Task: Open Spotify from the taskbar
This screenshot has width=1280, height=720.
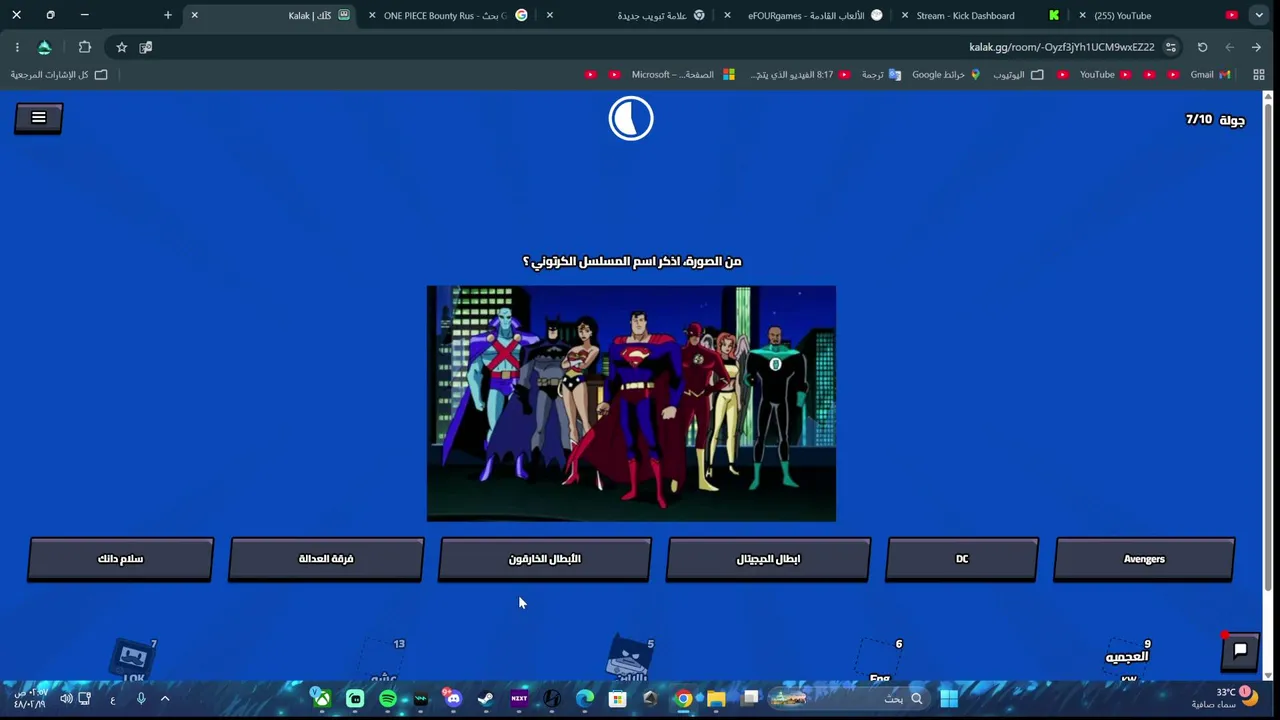Action: [388, 698]
